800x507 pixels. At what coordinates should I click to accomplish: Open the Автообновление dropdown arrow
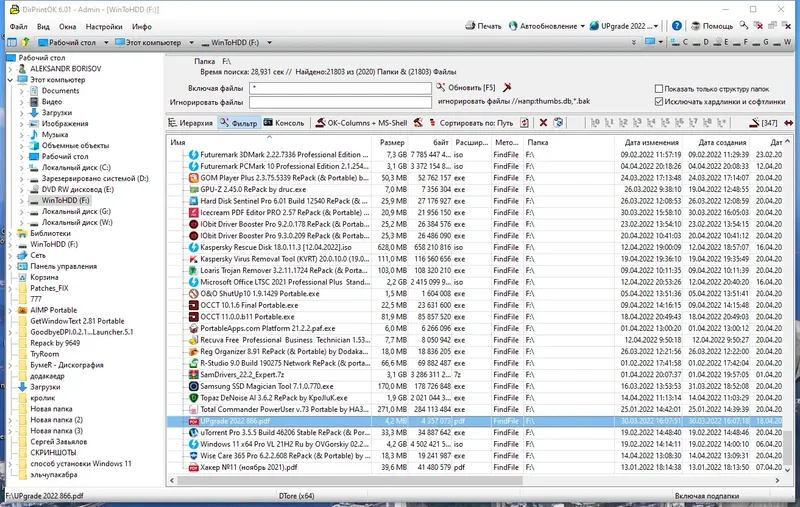point(583,26)
